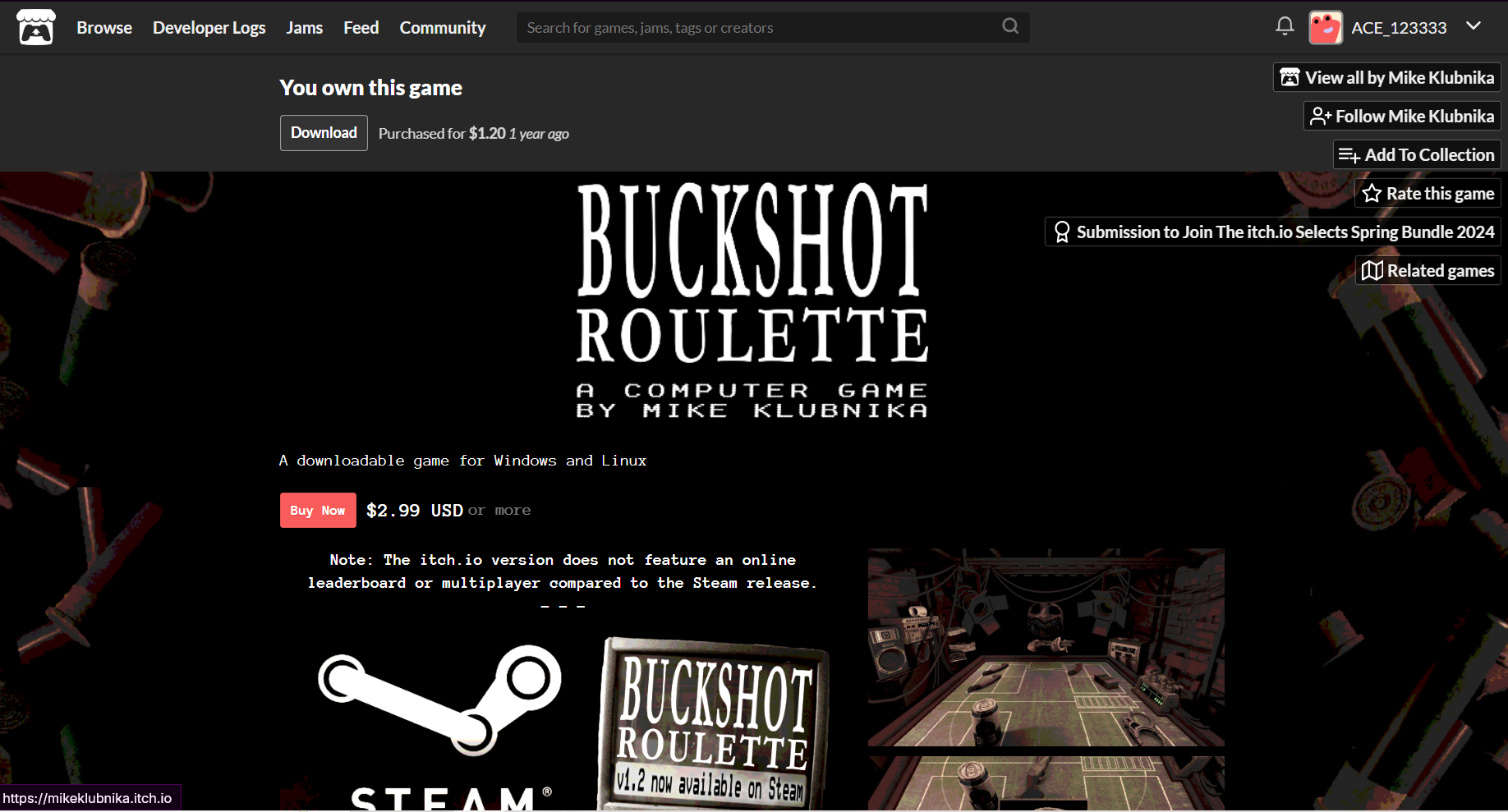1508x812 pixels.
Task: Add the game to a collection
Action: (1417, 154)
